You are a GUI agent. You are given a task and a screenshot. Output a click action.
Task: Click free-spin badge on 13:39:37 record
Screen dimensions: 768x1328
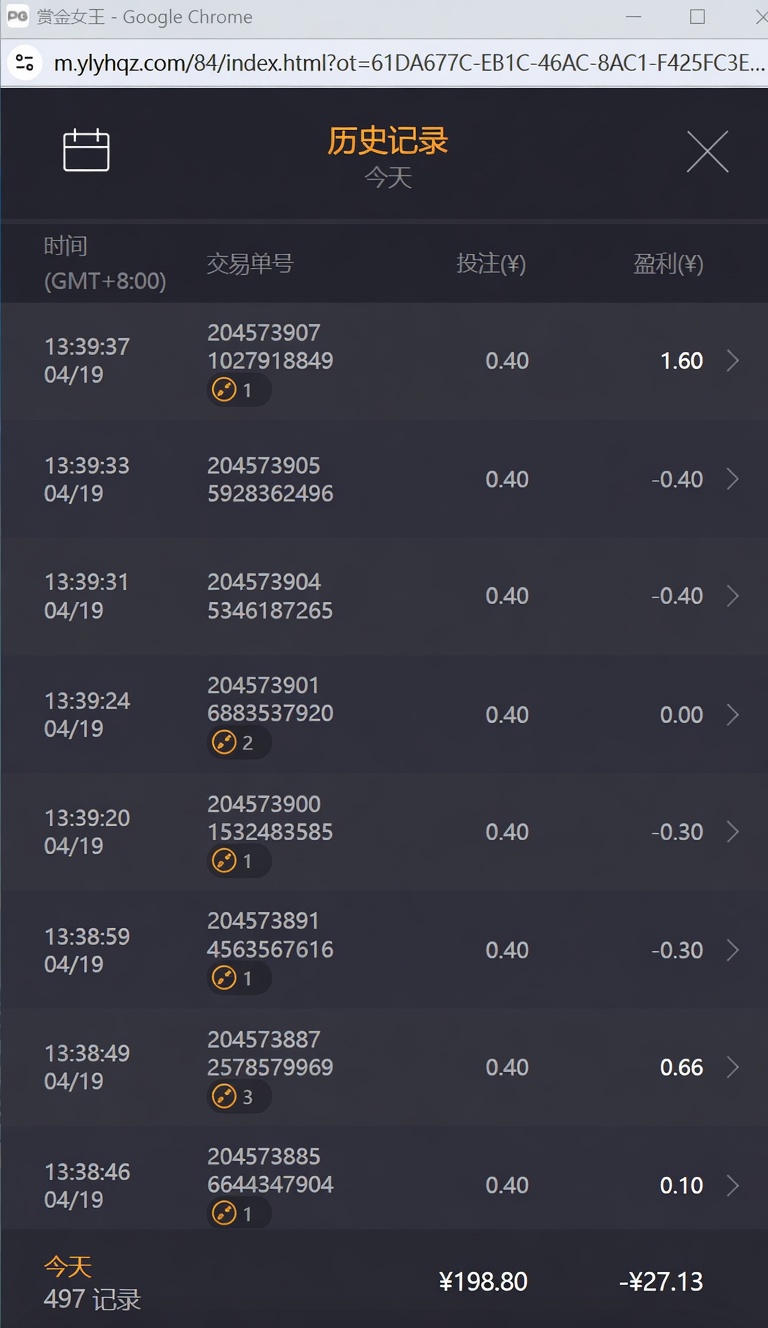coord(239,390)
